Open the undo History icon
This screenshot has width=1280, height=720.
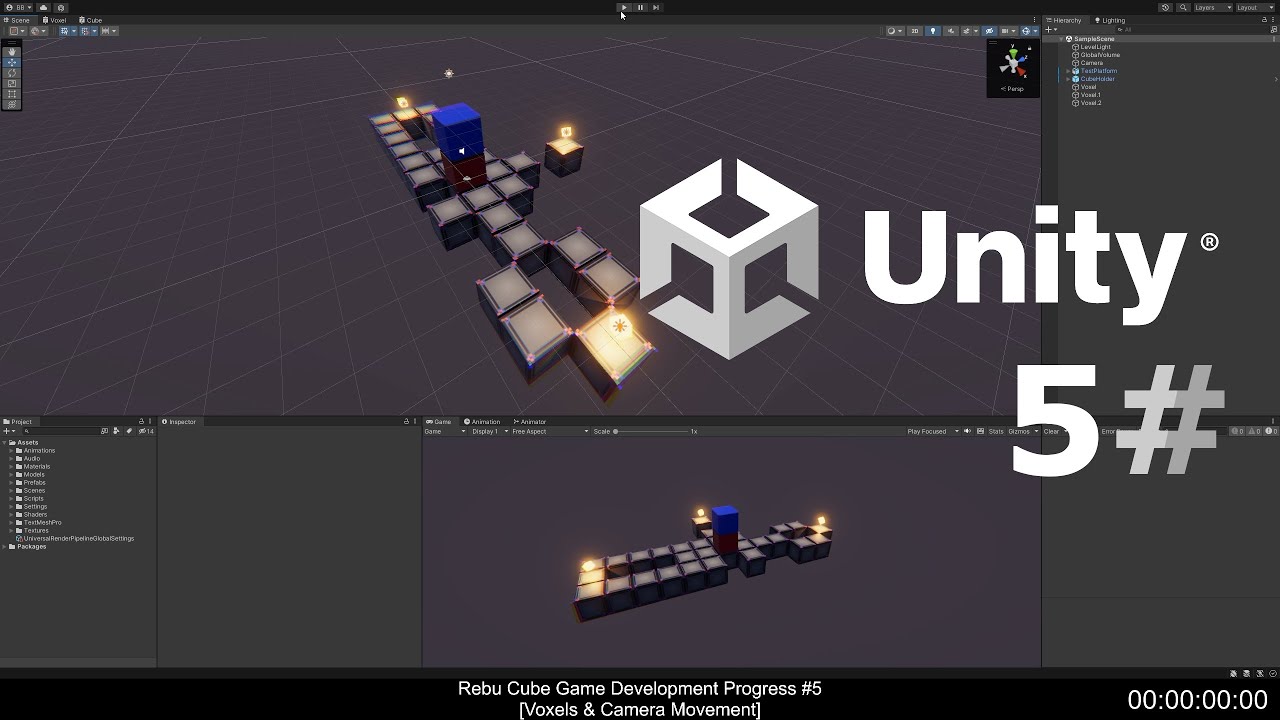(1165, 7)
